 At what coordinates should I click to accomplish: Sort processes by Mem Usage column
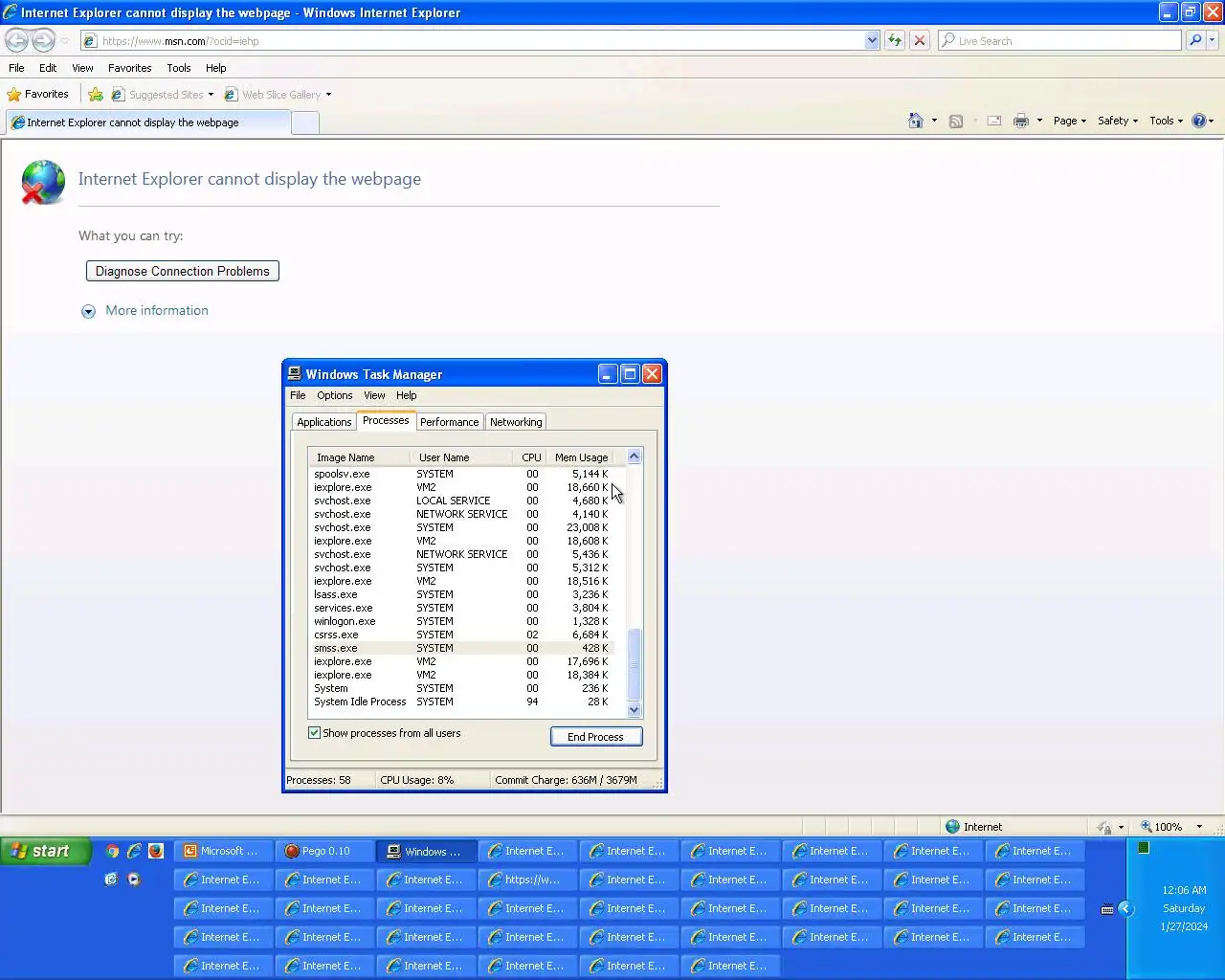pos(581,457)
